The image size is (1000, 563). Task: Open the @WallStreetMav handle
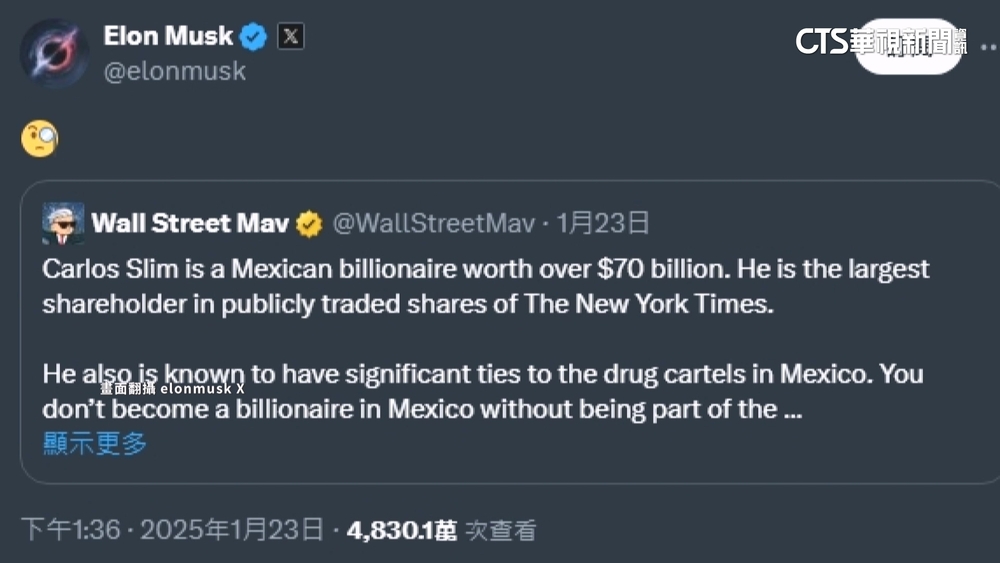click(x=433, y=224)
